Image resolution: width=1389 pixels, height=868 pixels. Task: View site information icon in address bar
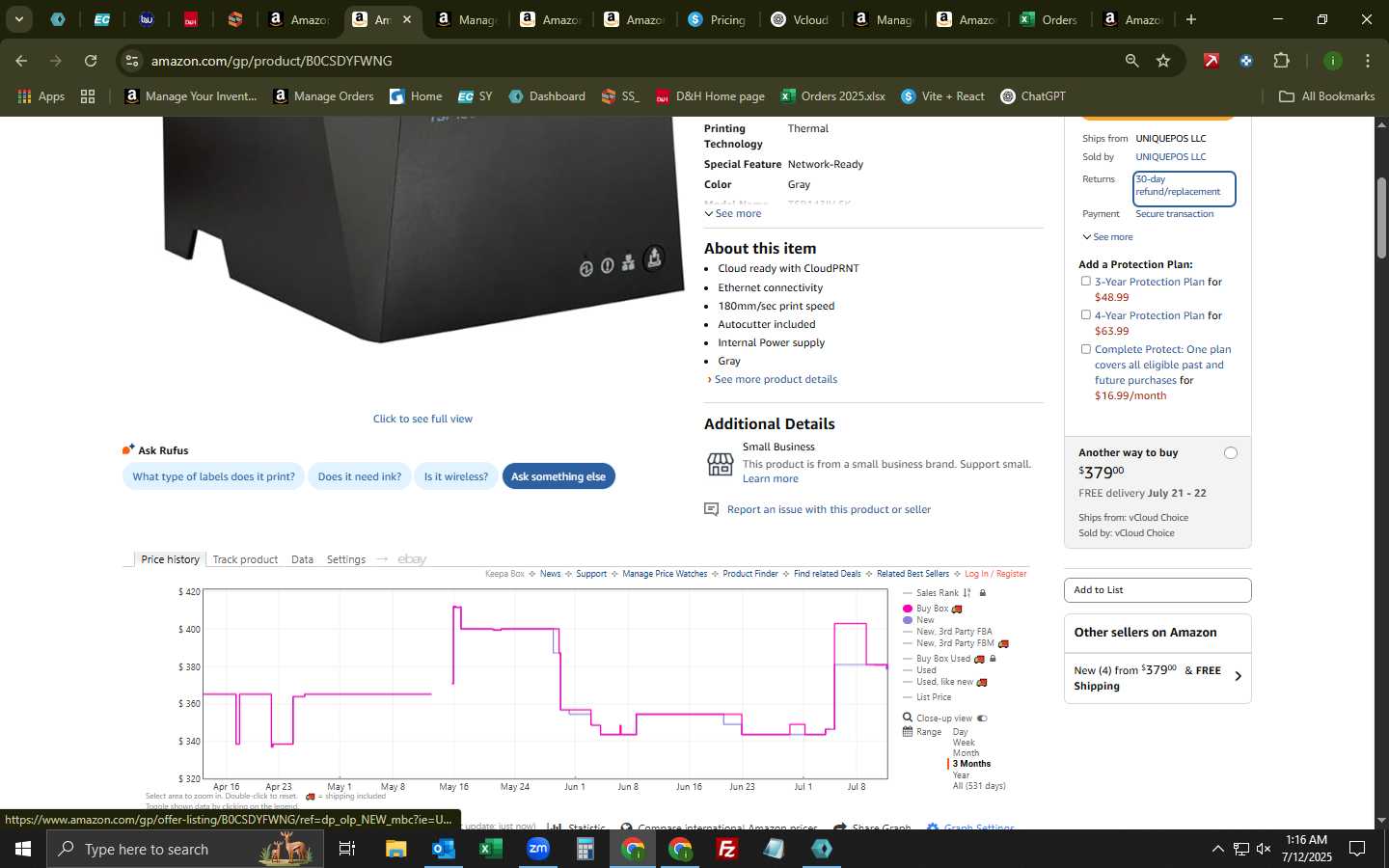[132, 61]
